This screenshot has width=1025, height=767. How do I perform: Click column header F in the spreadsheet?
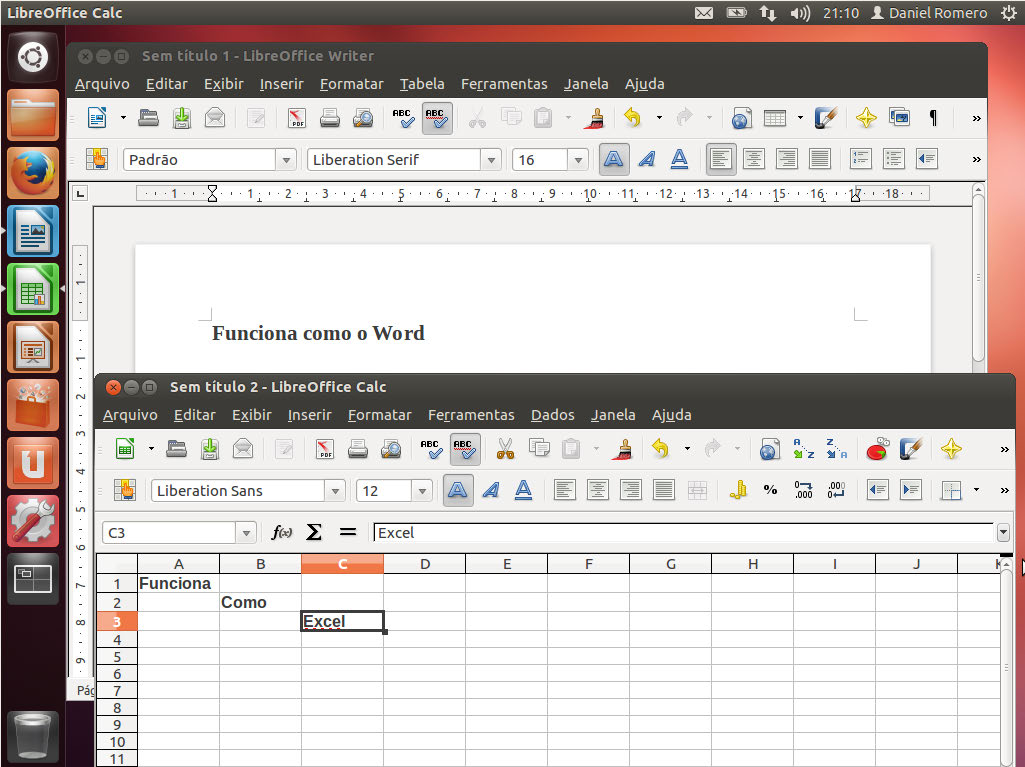click(588, 565)
